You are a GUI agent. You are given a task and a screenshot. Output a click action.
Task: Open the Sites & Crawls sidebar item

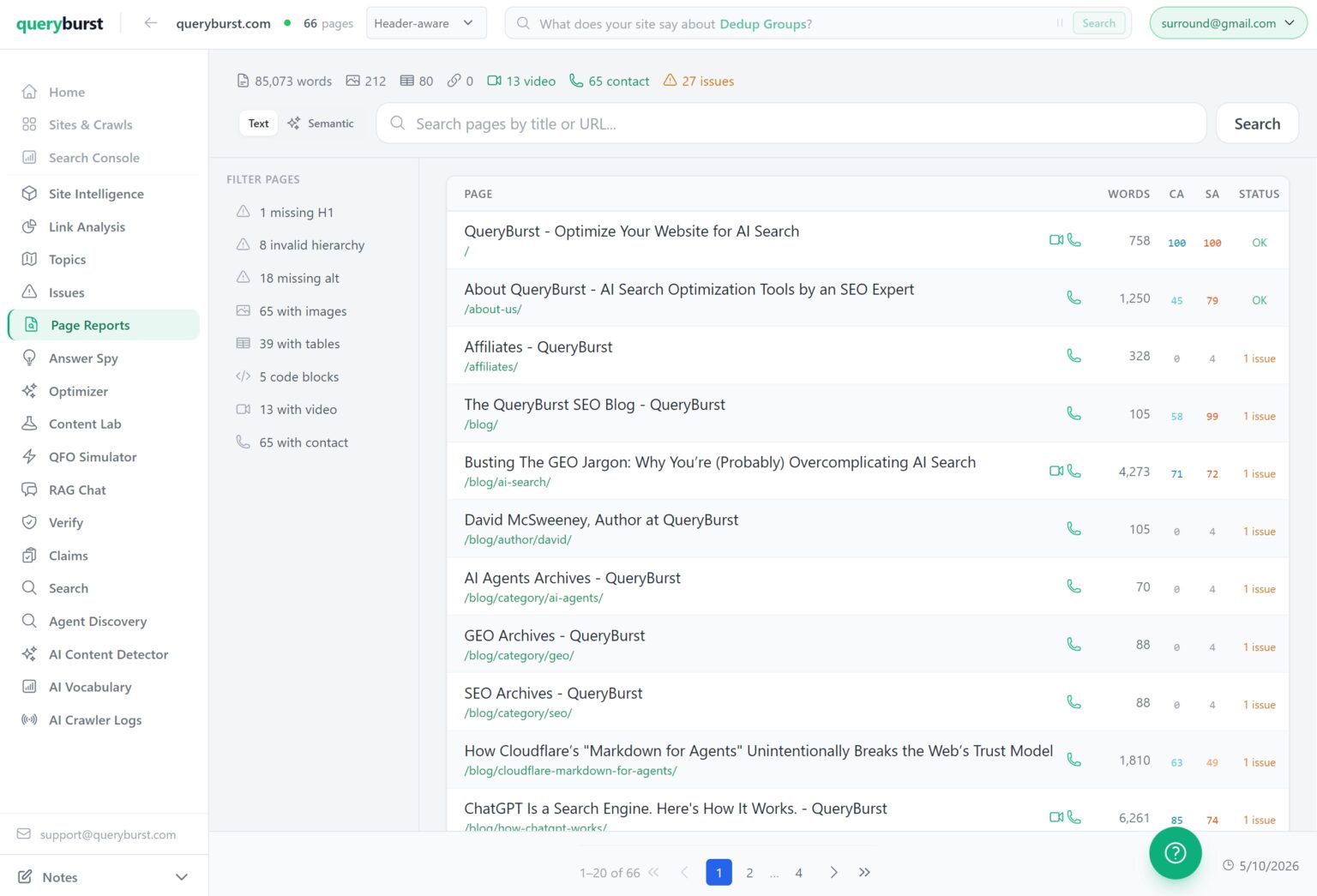coord(90,124)
